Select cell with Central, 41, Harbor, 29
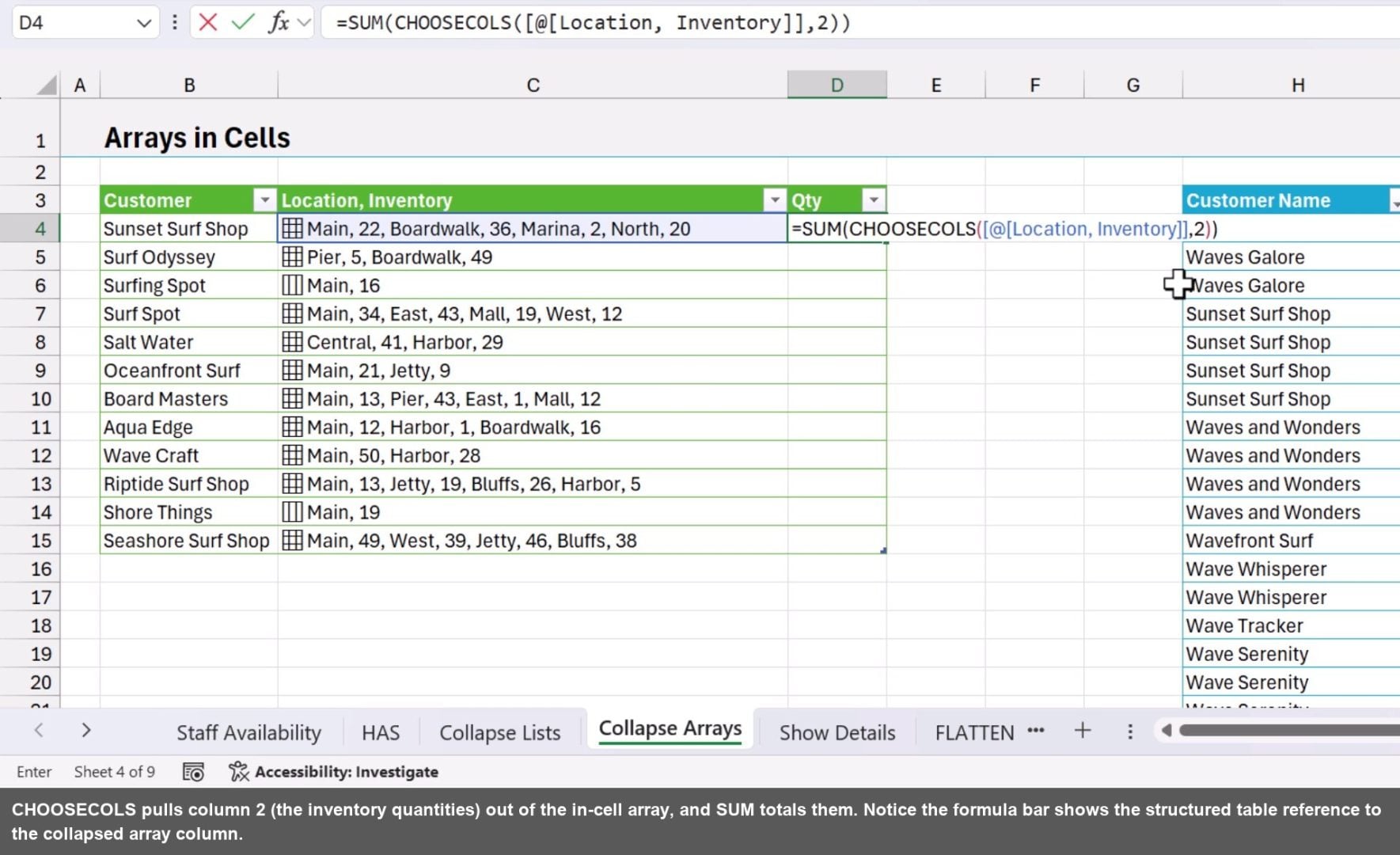1400x855 pixels. click(533, 342)
